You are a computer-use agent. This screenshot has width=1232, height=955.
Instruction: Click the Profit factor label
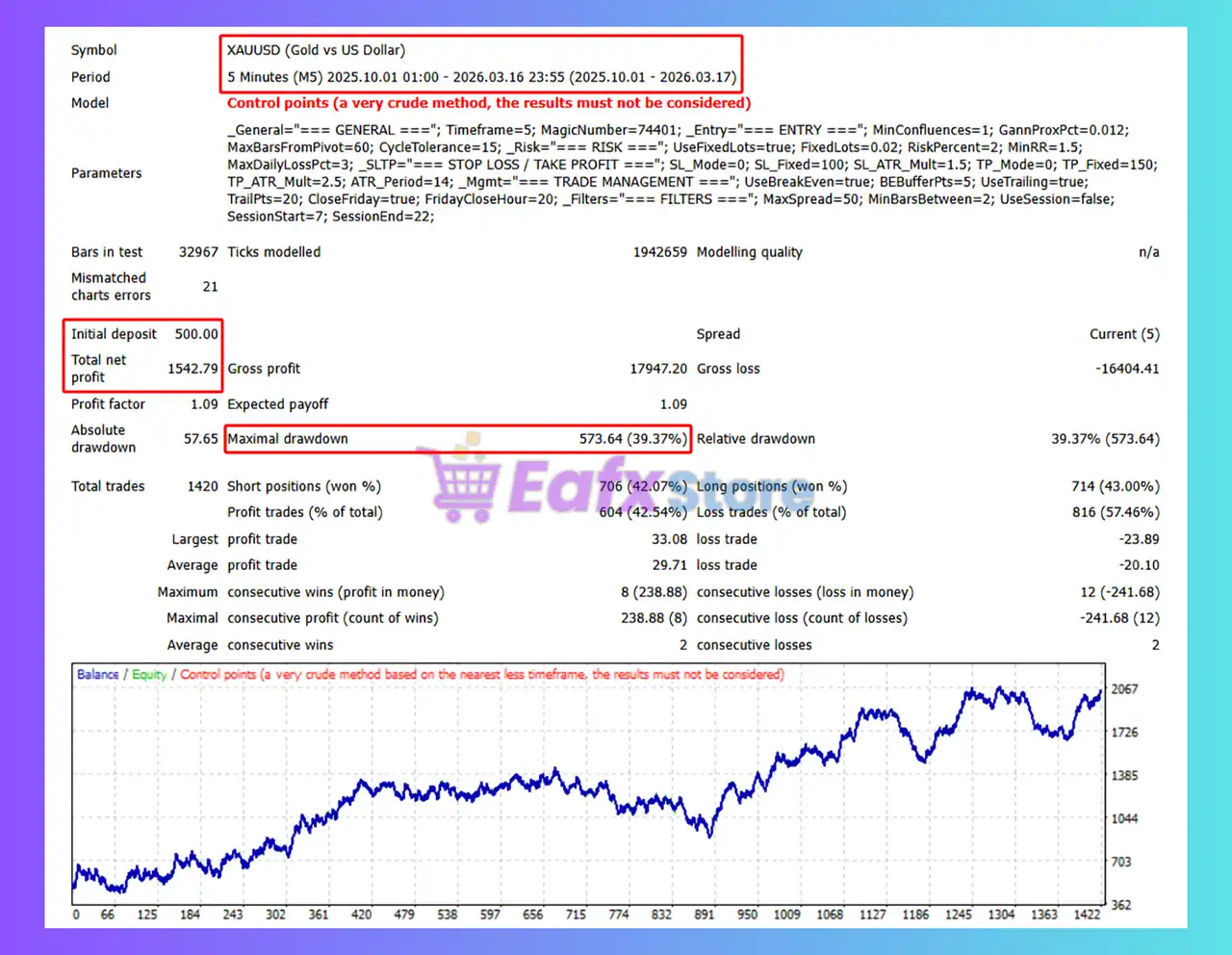coord(108,404)
